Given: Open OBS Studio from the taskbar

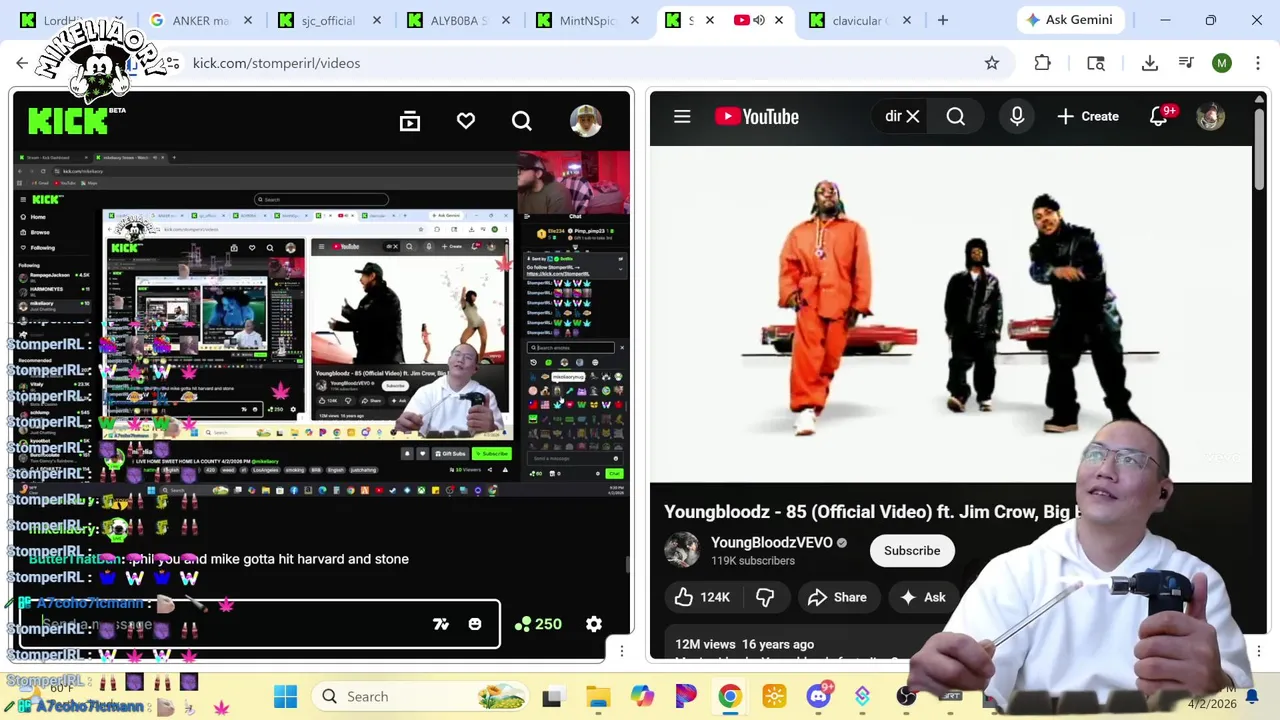Looking at the screenshot, I should [x=907, y=696].
